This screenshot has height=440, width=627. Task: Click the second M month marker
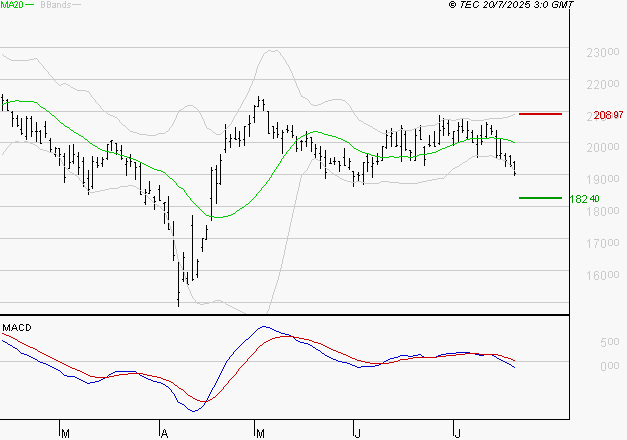[260, 433]
